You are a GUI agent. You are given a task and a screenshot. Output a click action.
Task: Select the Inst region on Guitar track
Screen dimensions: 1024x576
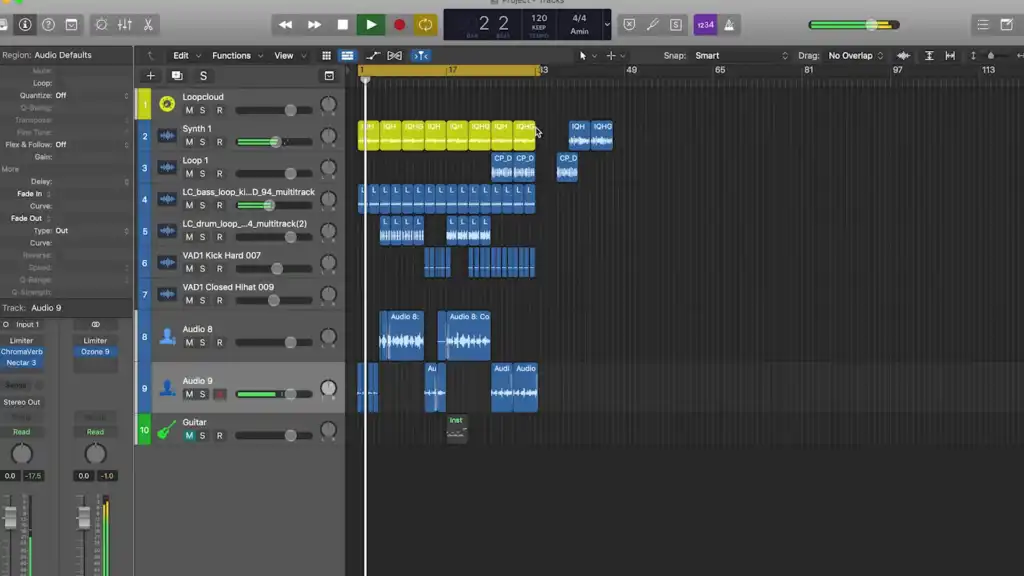(x=456, y=428)
